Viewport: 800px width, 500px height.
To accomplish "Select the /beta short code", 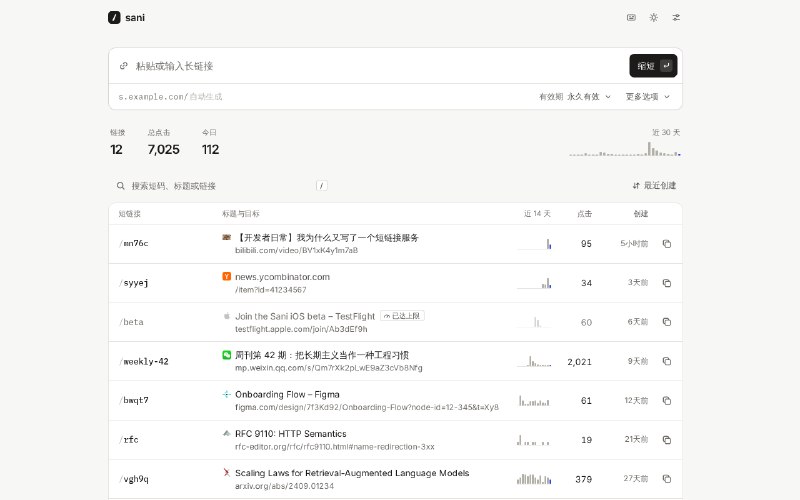I will (131, 322).
